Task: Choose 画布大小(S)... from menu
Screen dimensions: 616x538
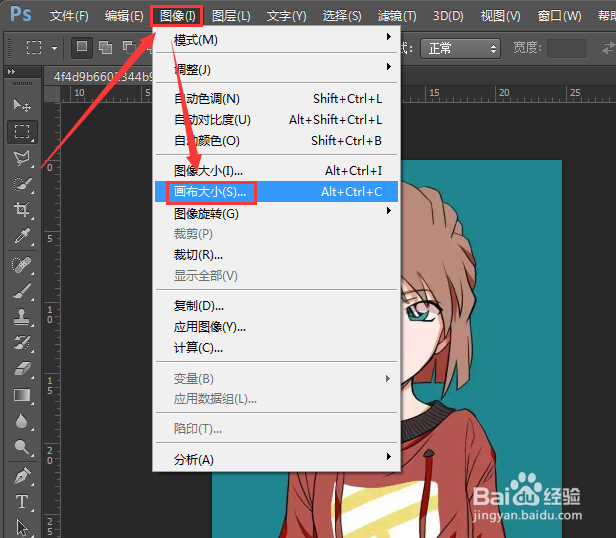Action: coord(277,192)
